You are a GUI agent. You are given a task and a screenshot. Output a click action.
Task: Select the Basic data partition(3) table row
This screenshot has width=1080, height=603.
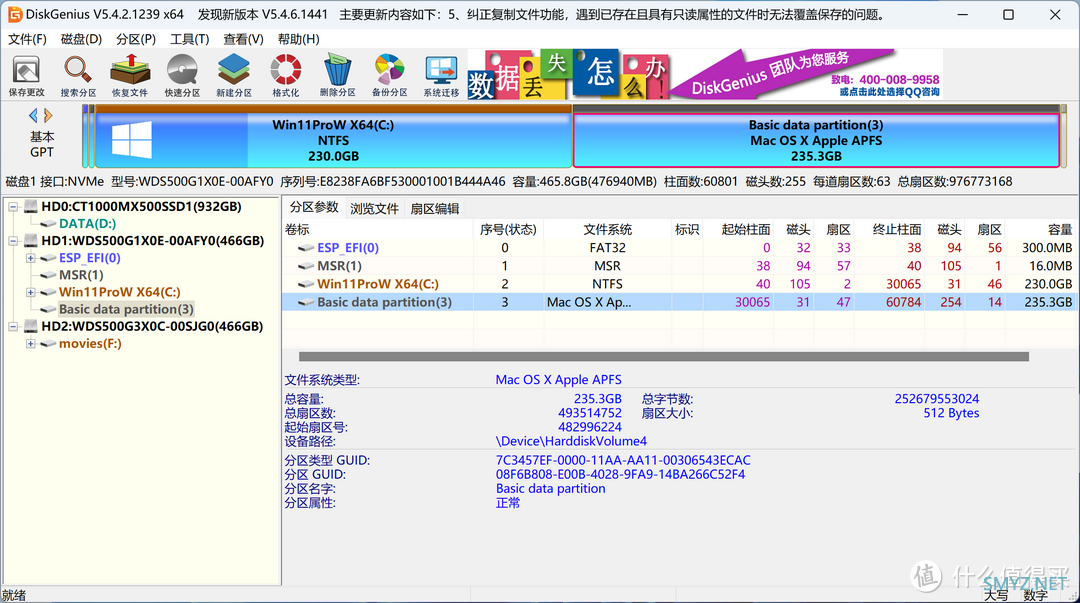tap(678, 302)
